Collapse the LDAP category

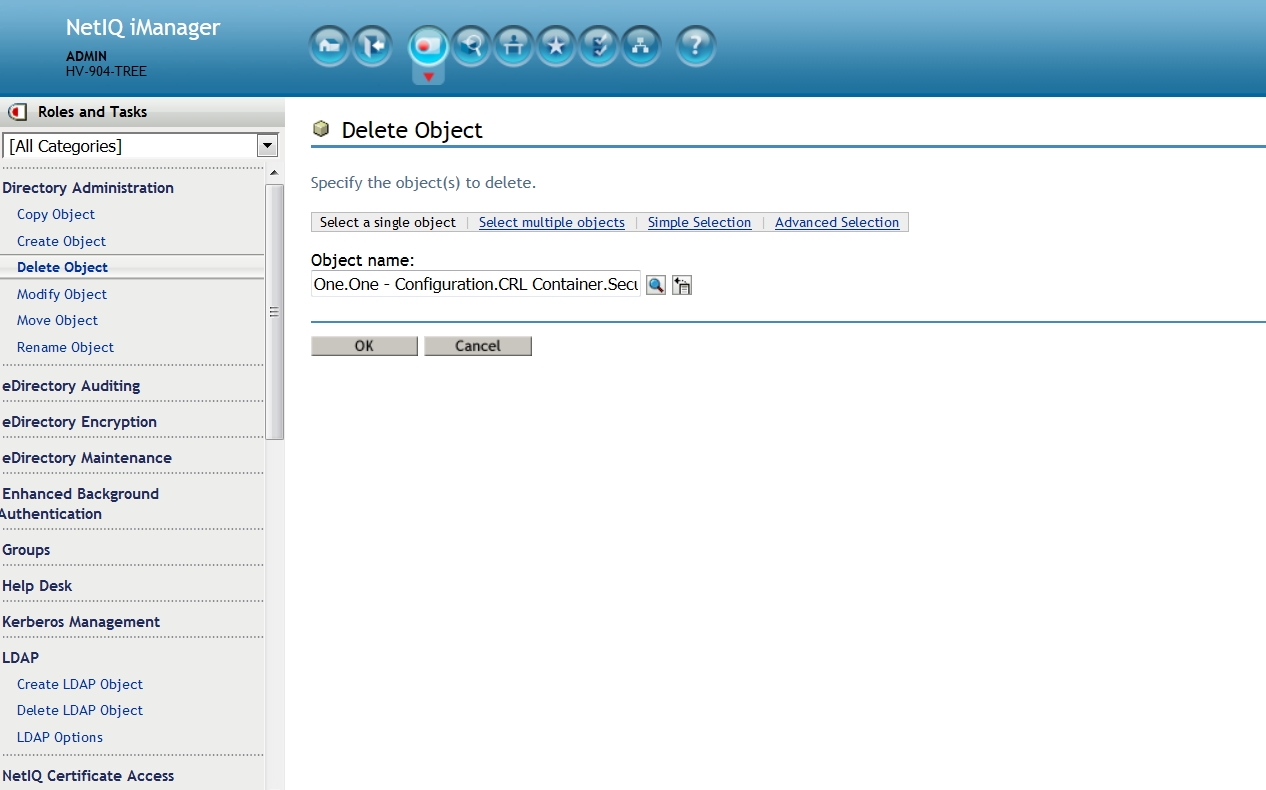20,658
